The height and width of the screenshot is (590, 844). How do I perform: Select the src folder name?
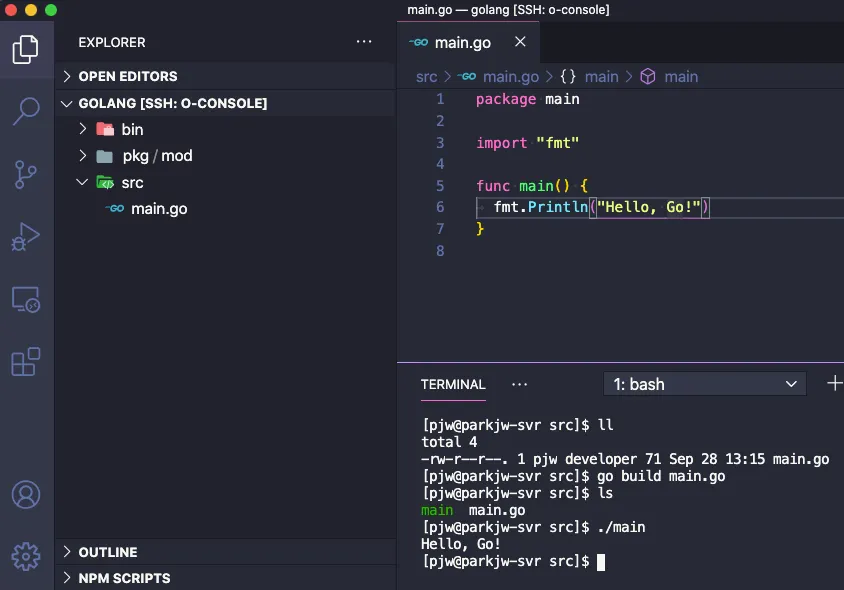pyautogui.click(x=132, y=183)
